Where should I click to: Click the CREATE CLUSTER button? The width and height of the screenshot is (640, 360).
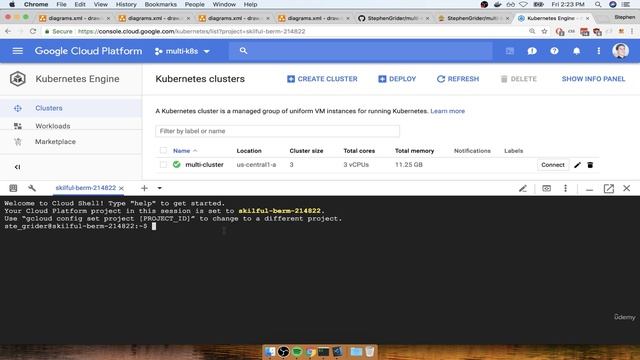[322, 79]
